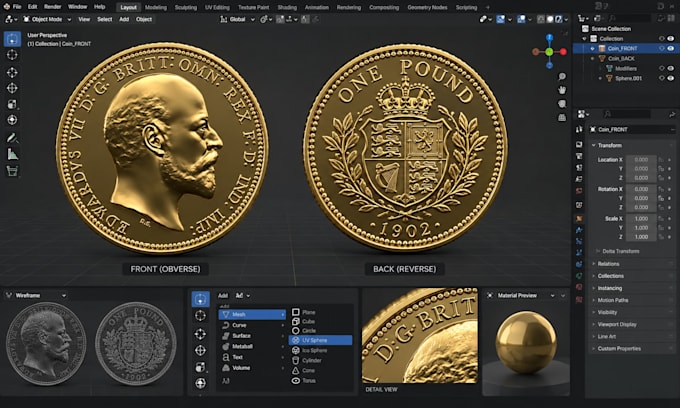
Task: Open the Object Mode dropdown
Action: click(x=47, y=19)
